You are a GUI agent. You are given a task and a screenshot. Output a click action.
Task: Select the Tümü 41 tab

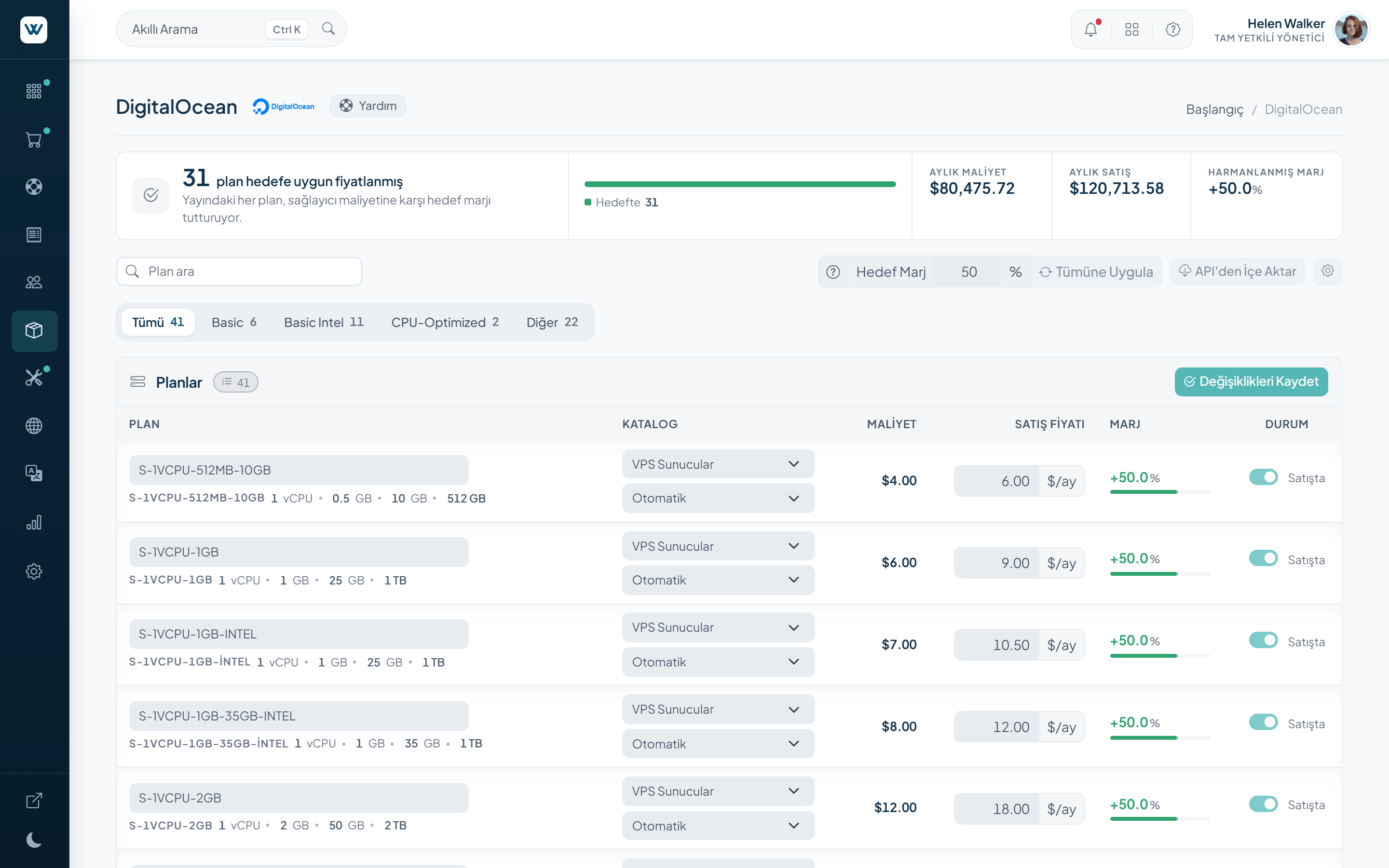158,322
